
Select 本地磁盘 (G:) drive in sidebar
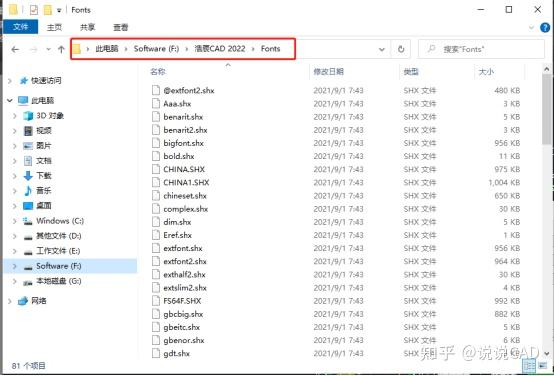point(59,281)
